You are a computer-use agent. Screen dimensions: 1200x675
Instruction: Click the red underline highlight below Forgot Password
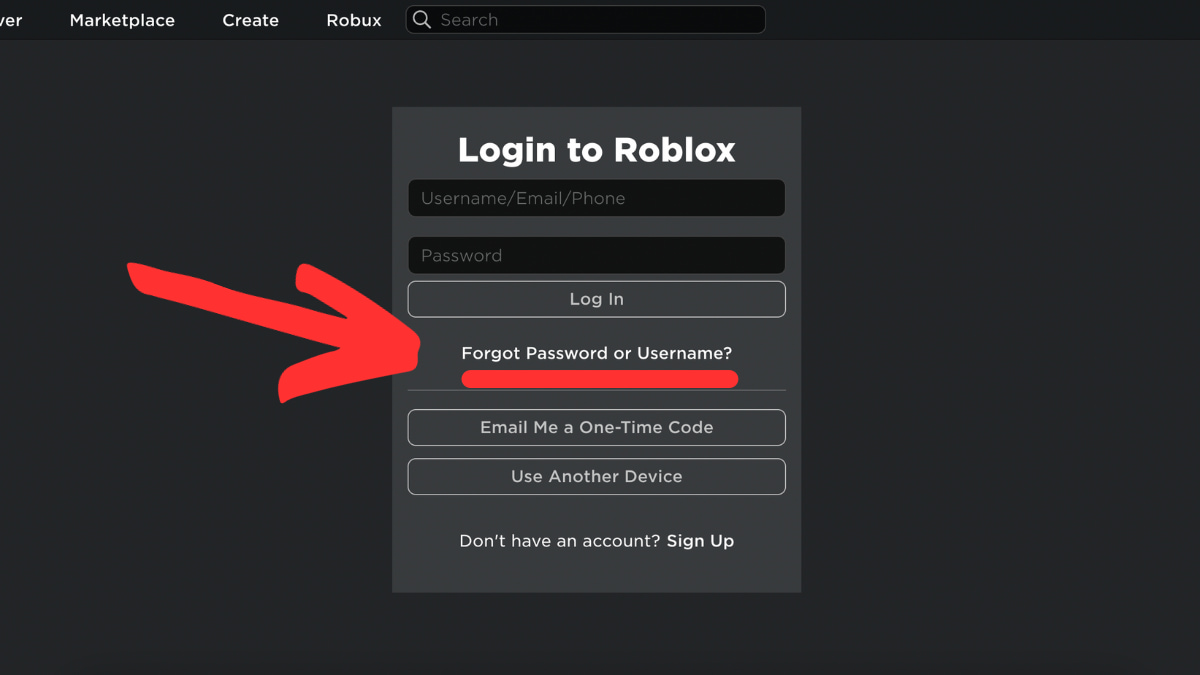[599, 378]
